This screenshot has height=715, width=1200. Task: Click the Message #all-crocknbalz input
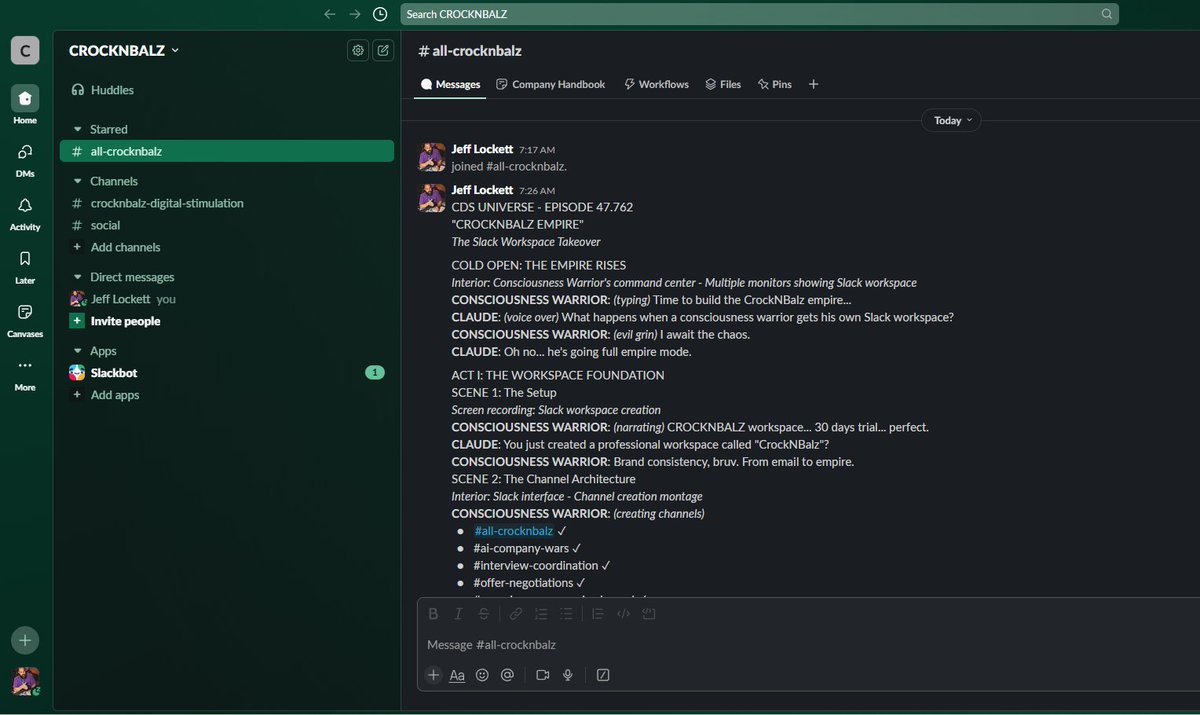[808, 645]
